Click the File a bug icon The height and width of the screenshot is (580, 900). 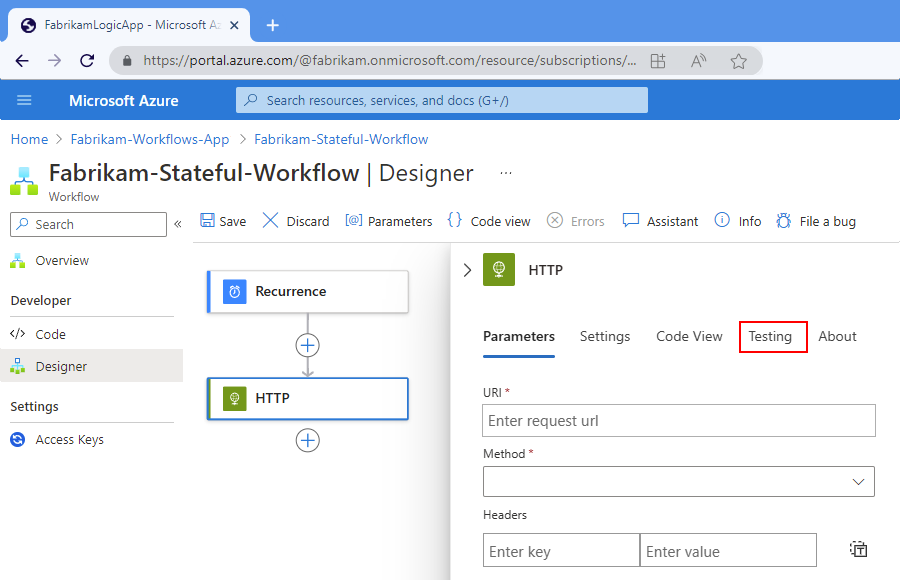pos(784,221)
